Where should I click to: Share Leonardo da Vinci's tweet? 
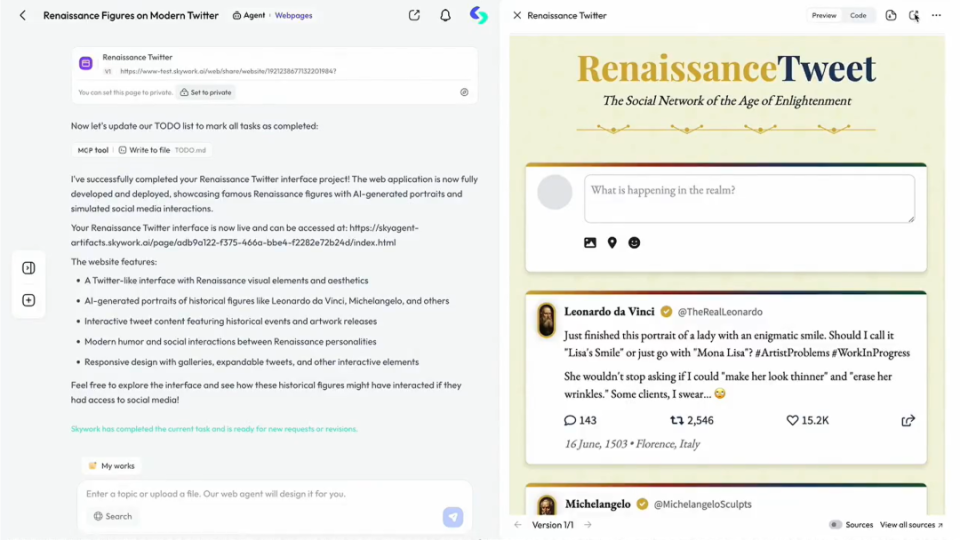908,420
